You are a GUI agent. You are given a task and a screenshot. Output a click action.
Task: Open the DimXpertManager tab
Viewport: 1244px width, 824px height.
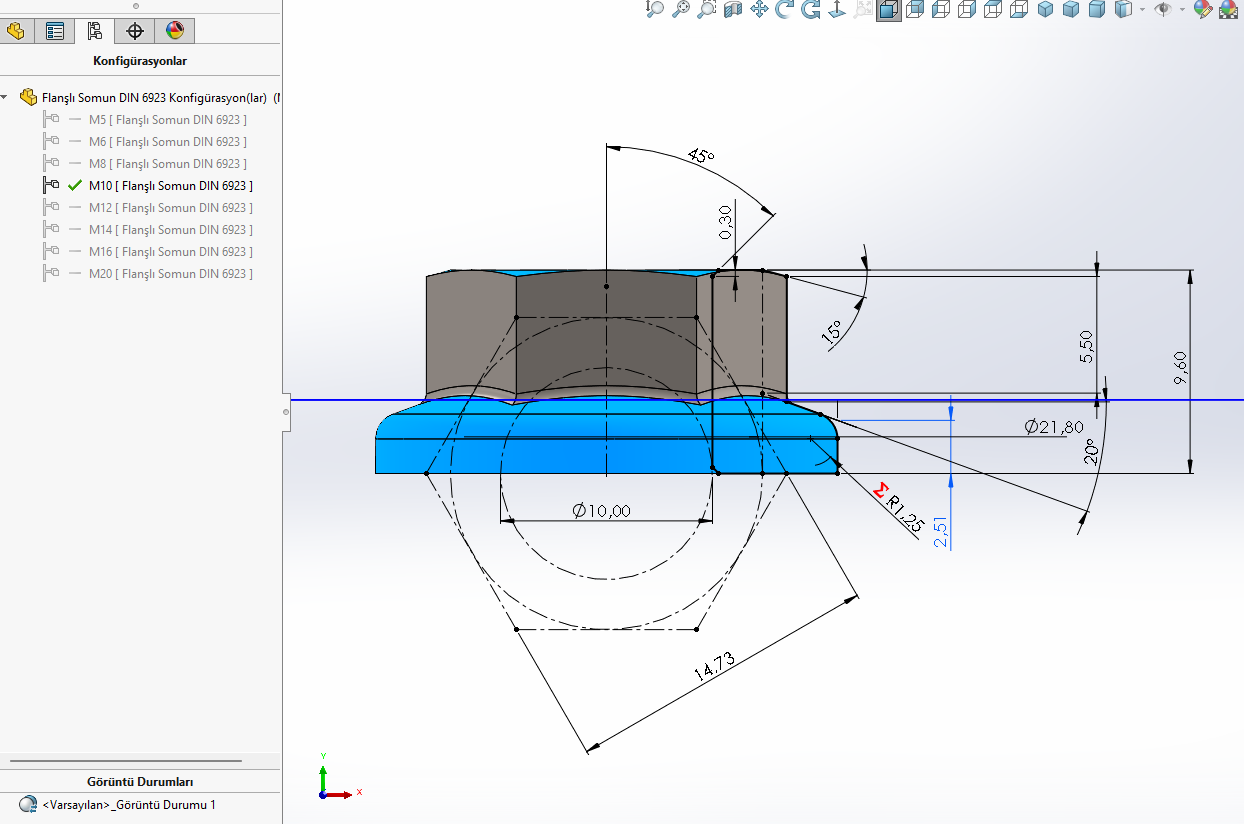pos(135,31)
